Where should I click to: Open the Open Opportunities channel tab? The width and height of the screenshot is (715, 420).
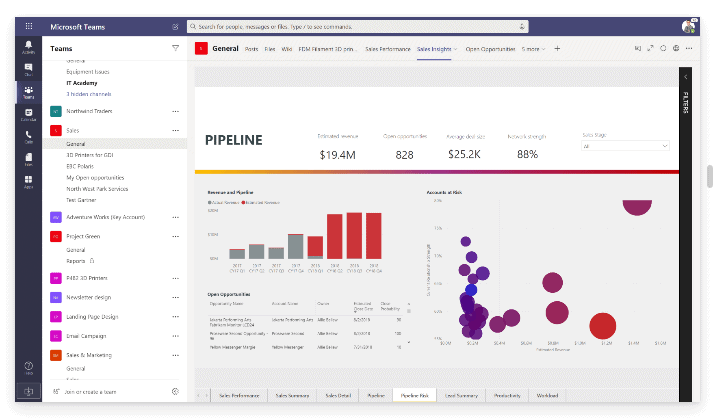click(490, 49)
